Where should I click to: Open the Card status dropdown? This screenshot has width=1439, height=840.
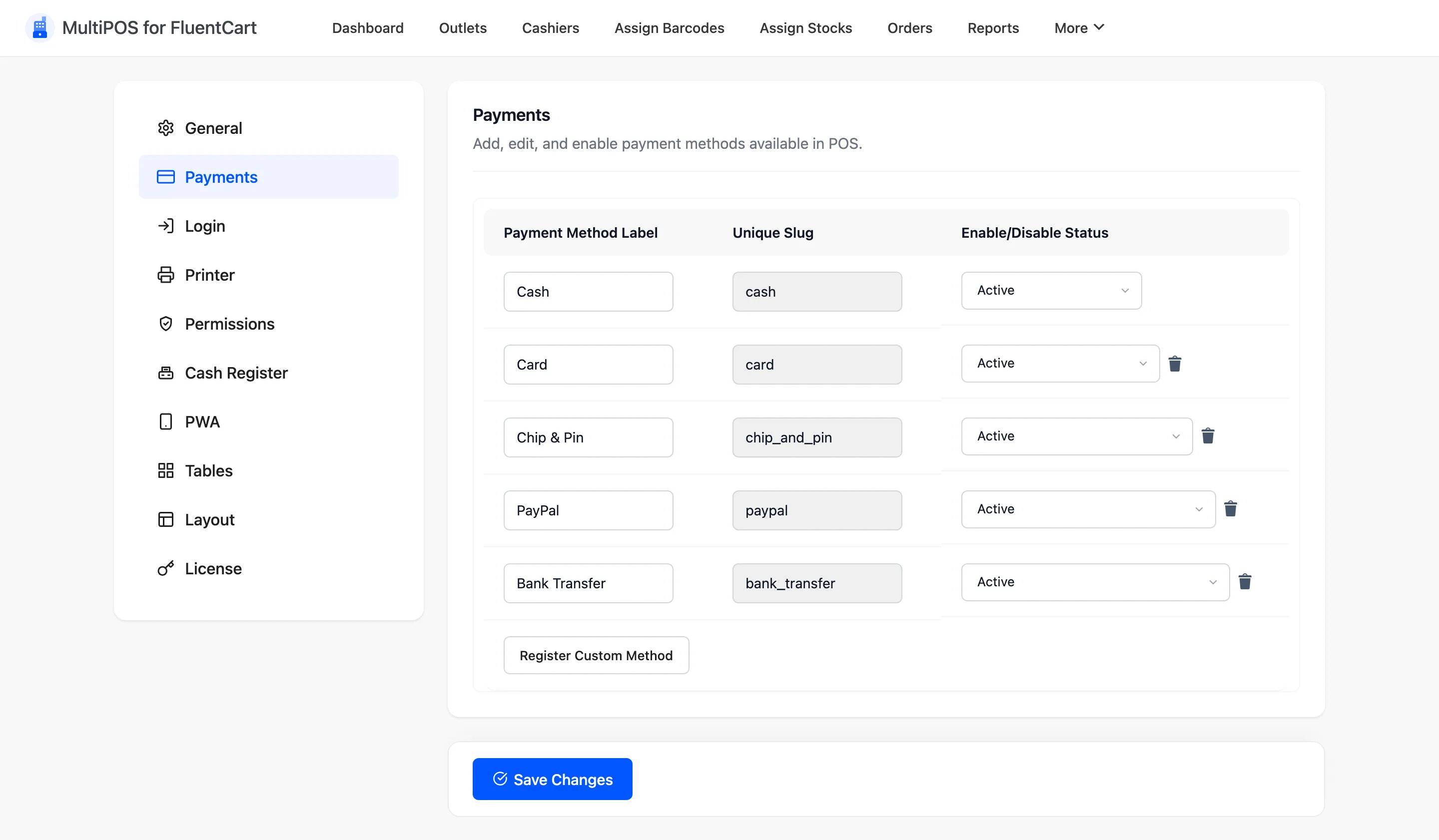1060,364
